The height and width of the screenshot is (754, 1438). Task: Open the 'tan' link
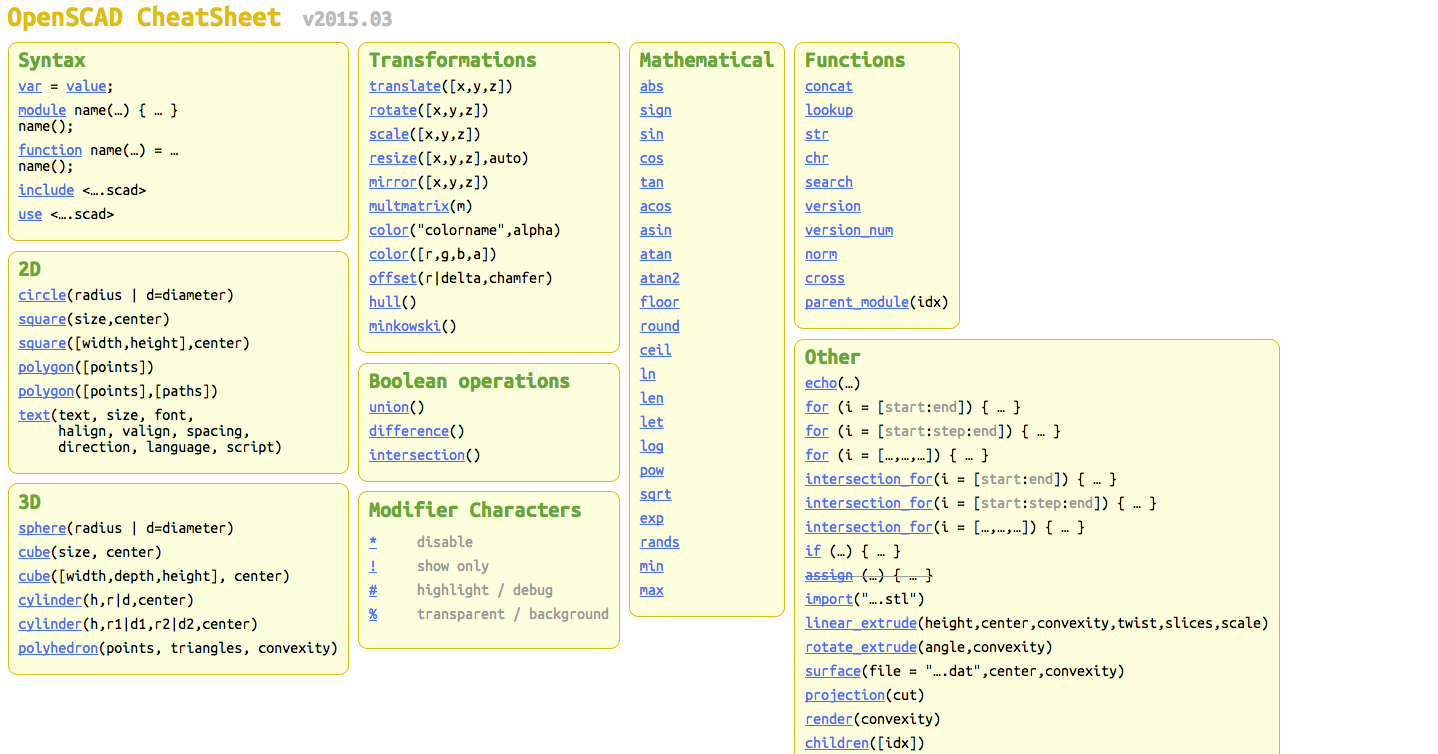tap(652, 182)
